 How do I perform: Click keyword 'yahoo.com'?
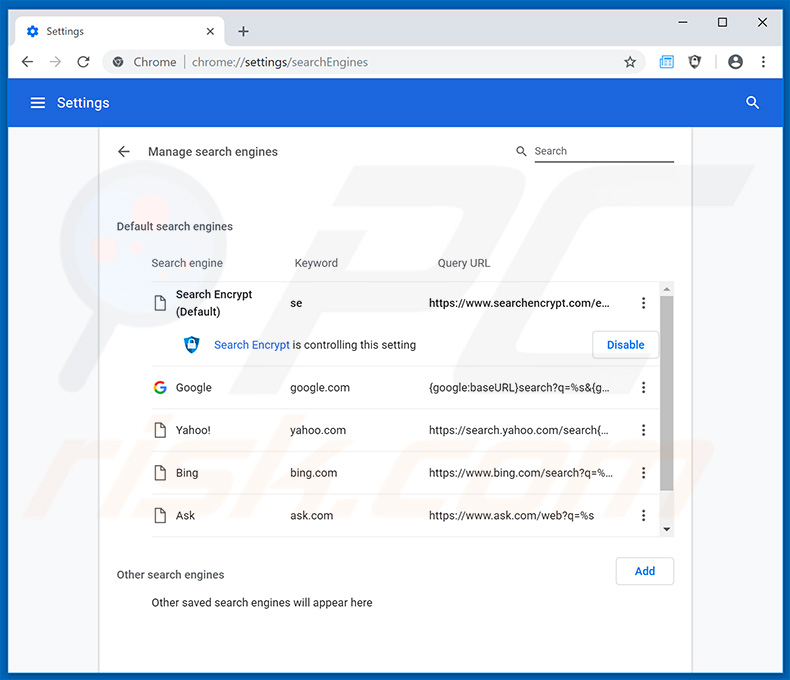coord(318,430)
